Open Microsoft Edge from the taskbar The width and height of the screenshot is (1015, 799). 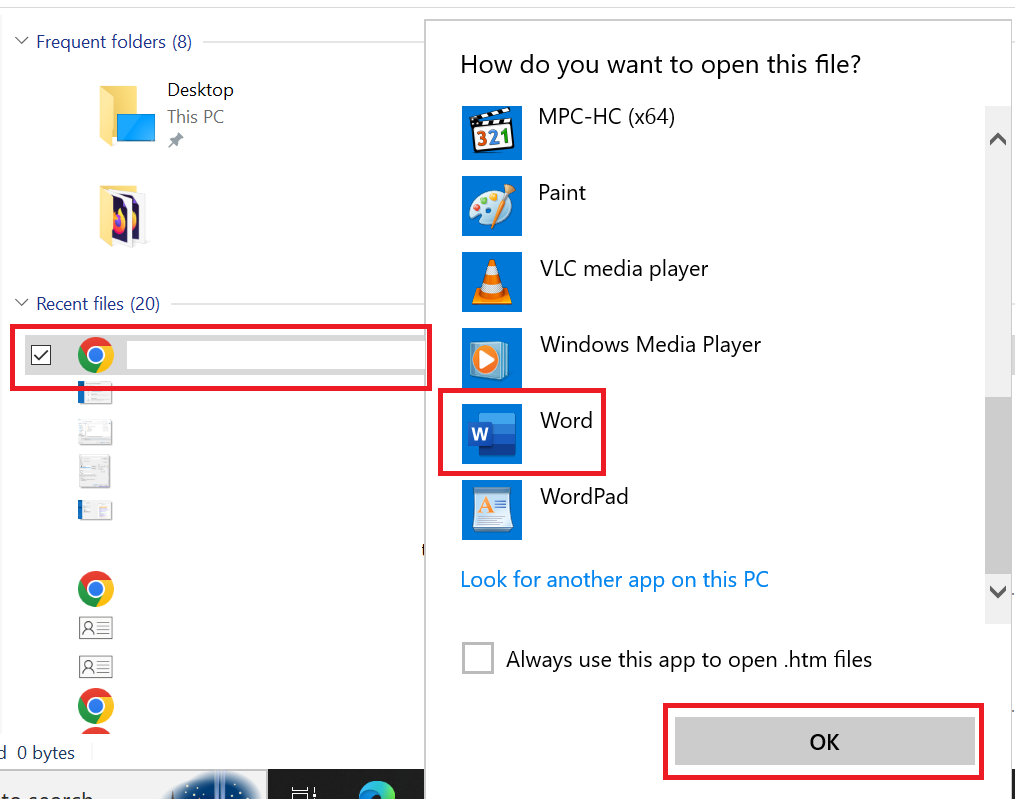[377, 791]
